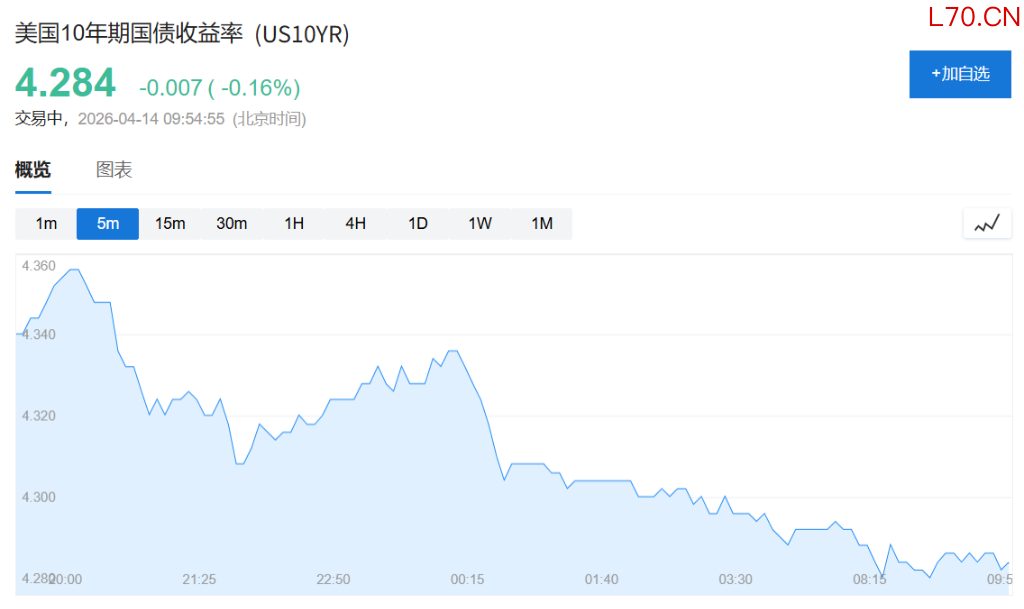
Task: Click the 03:30 time axis label
Action: point(735,580)
